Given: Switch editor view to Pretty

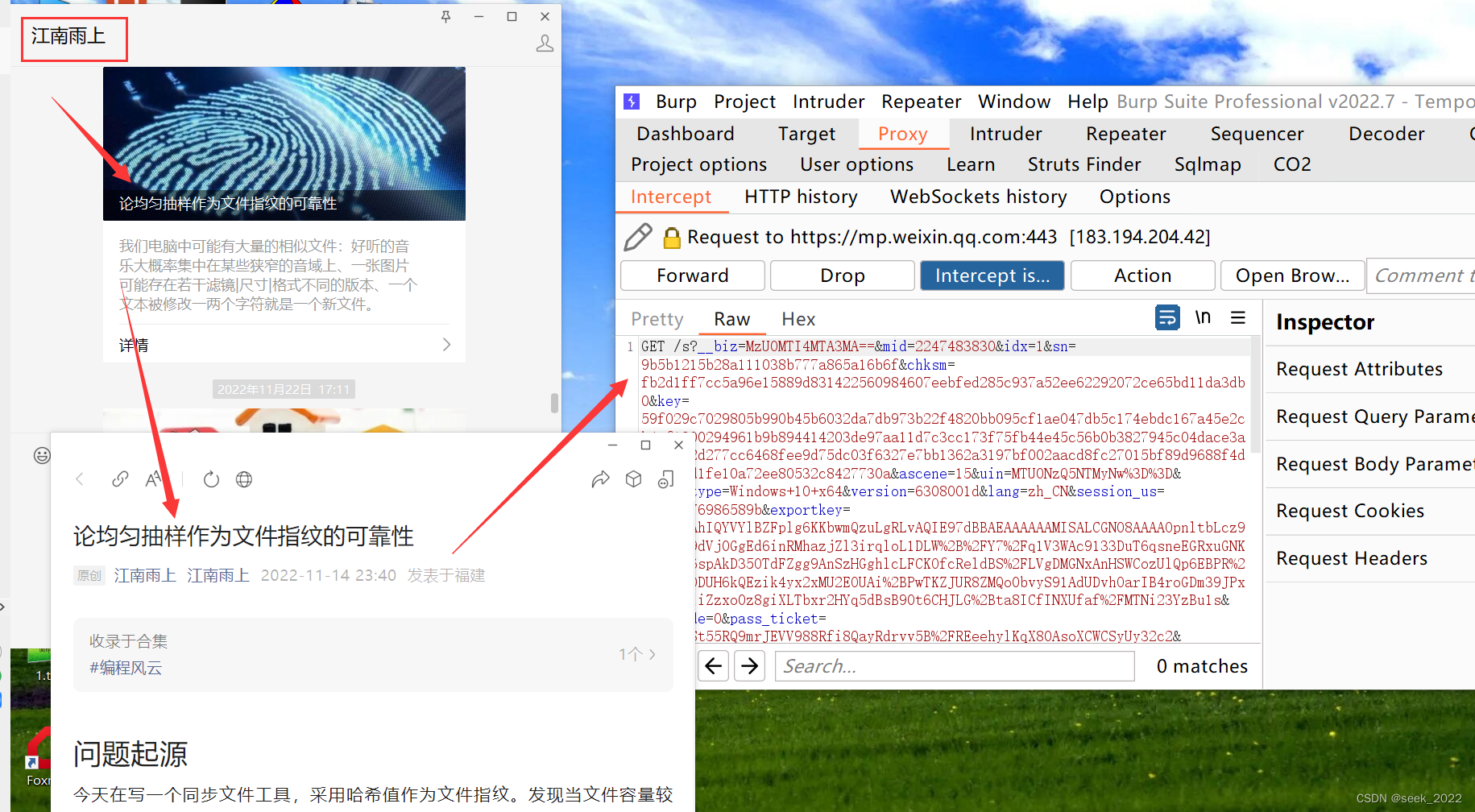Looking at the screenshot, I should [x=657, y=319].
